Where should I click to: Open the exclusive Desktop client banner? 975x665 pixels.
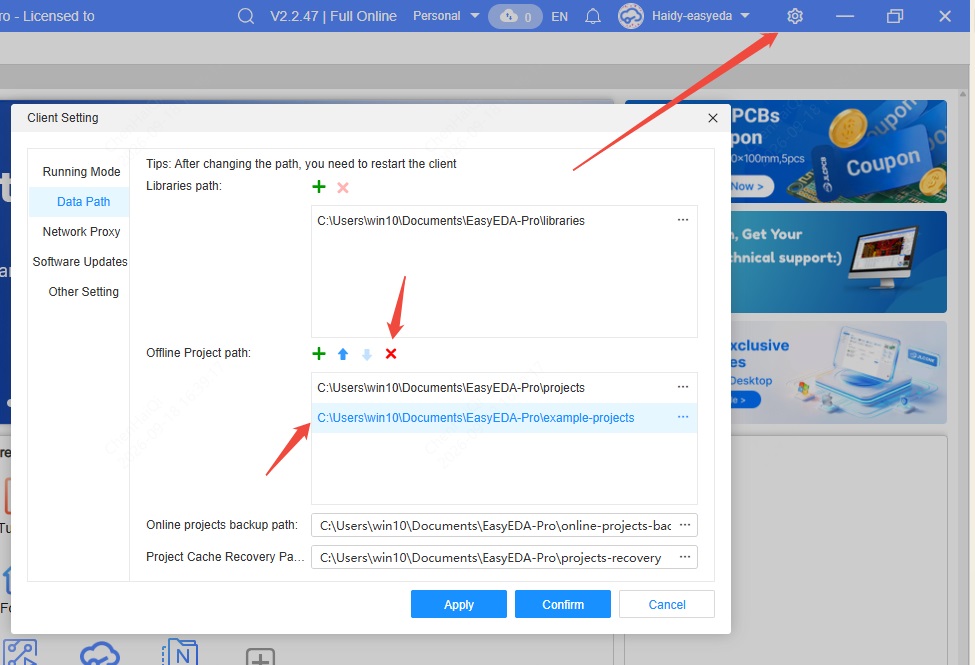click(x=839, y=372)
